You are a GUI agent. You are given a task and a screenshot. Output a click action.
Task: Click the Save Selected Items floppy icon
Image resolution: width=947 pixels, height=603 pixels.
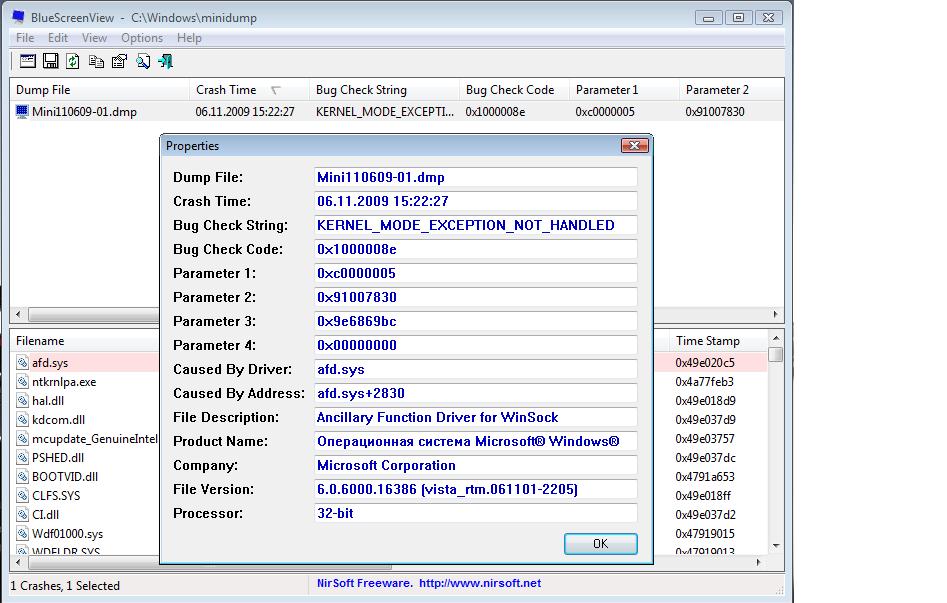51,61
